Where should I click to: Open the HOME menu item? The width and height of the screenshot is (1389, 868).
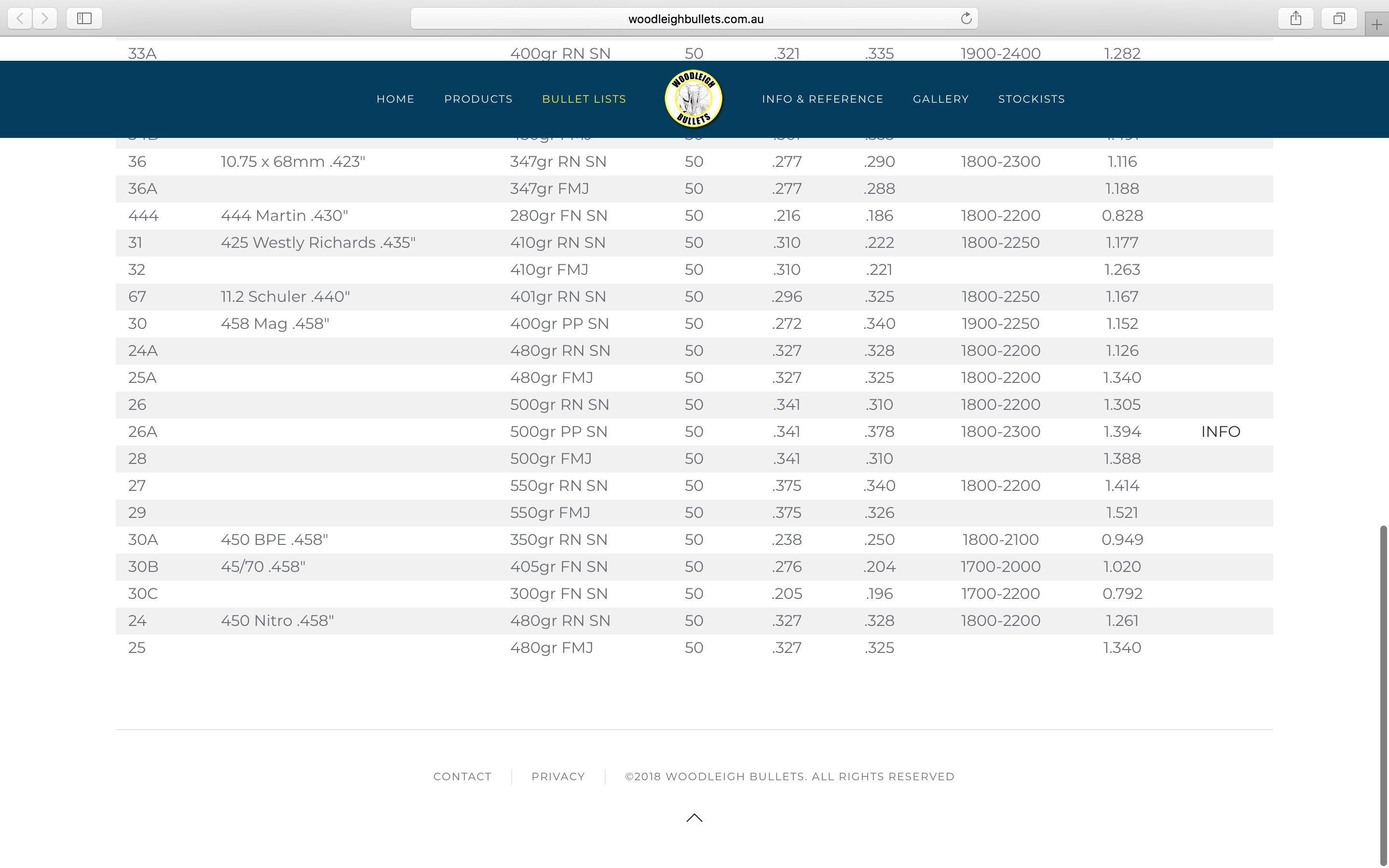(x=395, y=99)
